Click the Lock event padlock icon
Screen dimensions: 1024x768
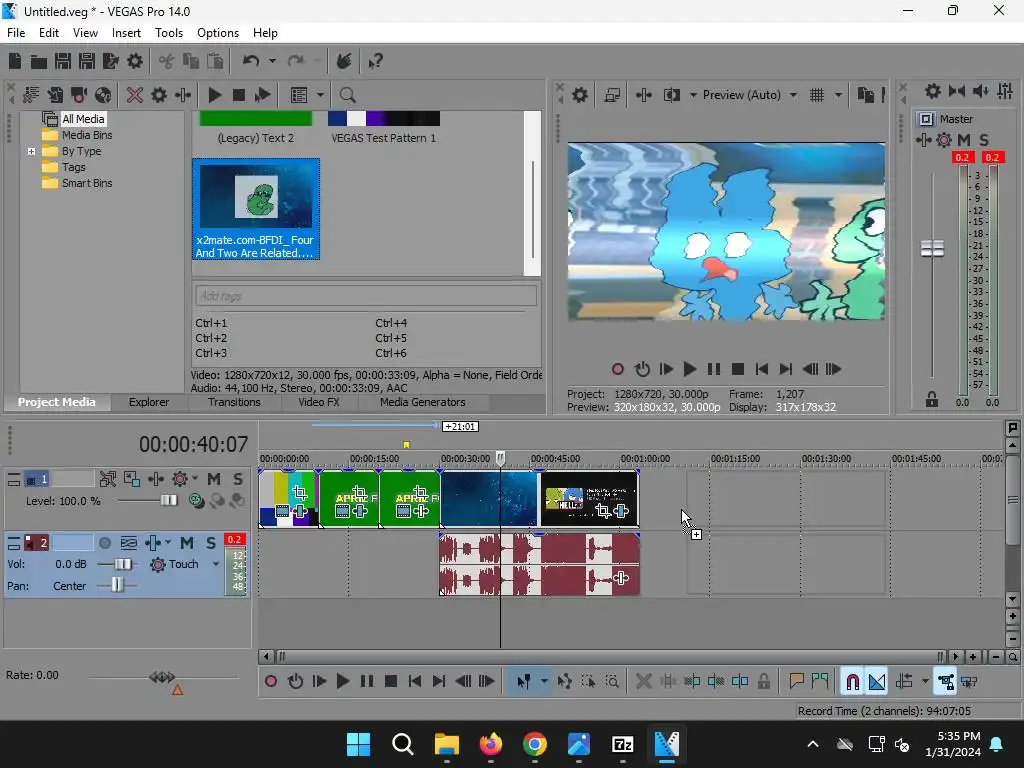764,682
